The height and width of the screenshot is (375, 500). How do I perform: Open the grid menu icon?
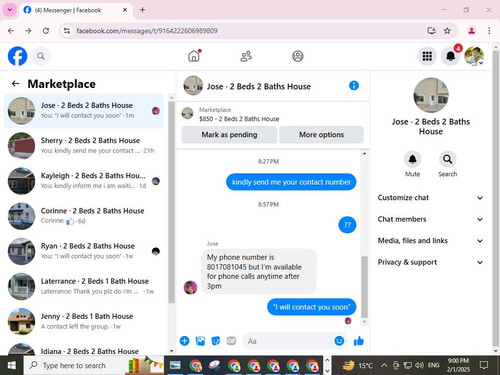click(x=427, y=56)
